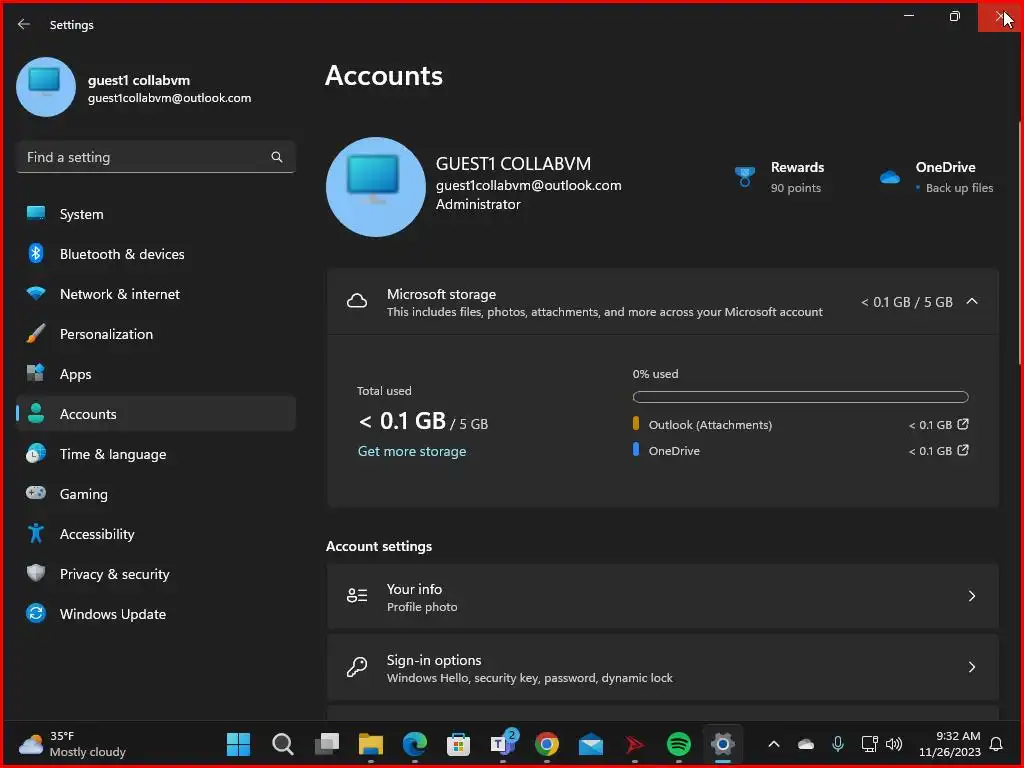Click the OneDrive tray icon
The width and height of the screenshot is (1024, 768).
click(806, 744)
